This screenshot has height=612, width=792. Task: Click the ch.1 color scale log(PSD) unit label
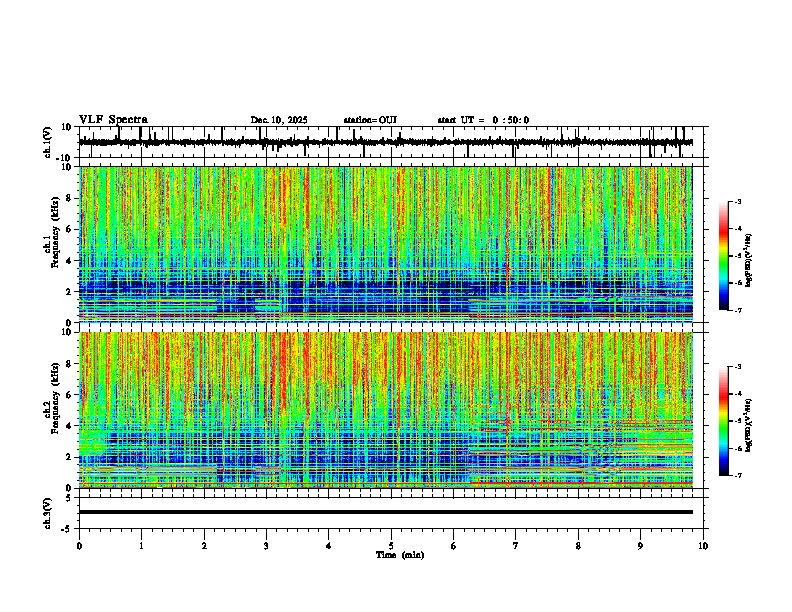tap(750, 260)
